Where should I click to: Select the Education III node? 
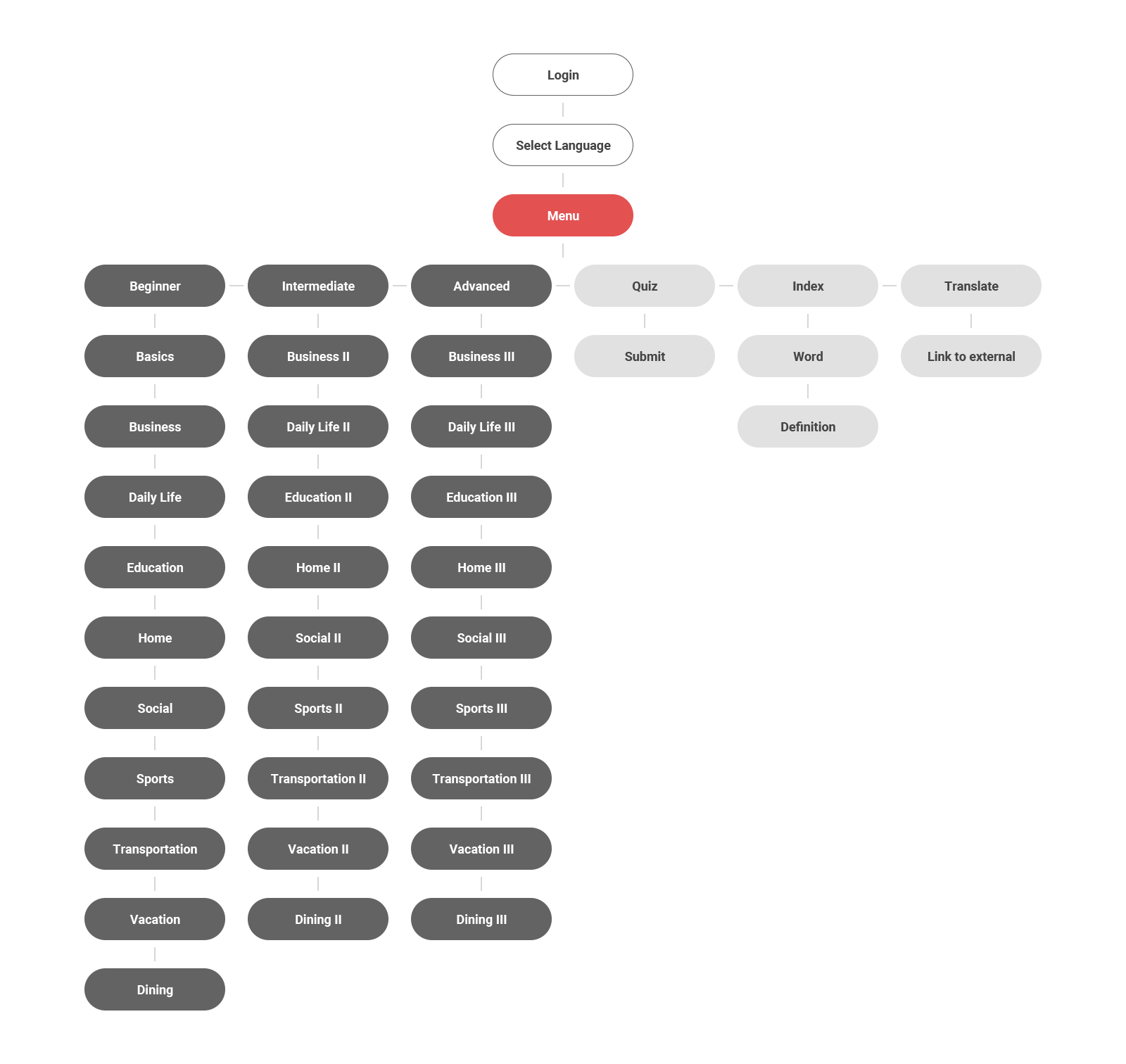pos(481,497)
